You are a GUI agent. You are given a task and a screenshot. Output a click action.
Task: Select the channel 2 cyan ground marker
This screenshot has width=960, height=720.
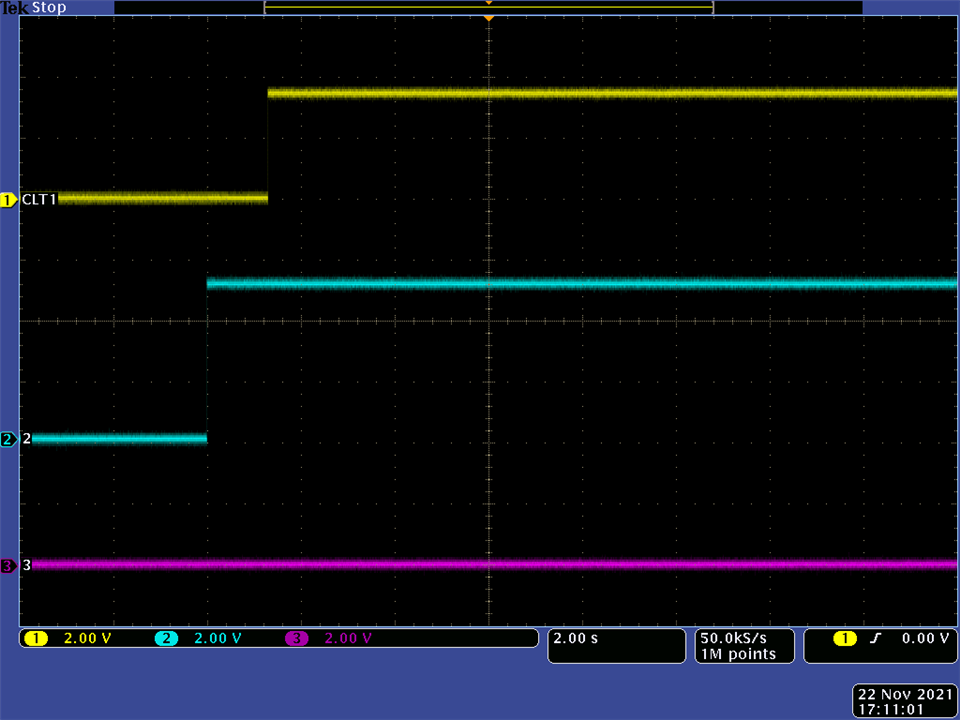tap(9, 439)
